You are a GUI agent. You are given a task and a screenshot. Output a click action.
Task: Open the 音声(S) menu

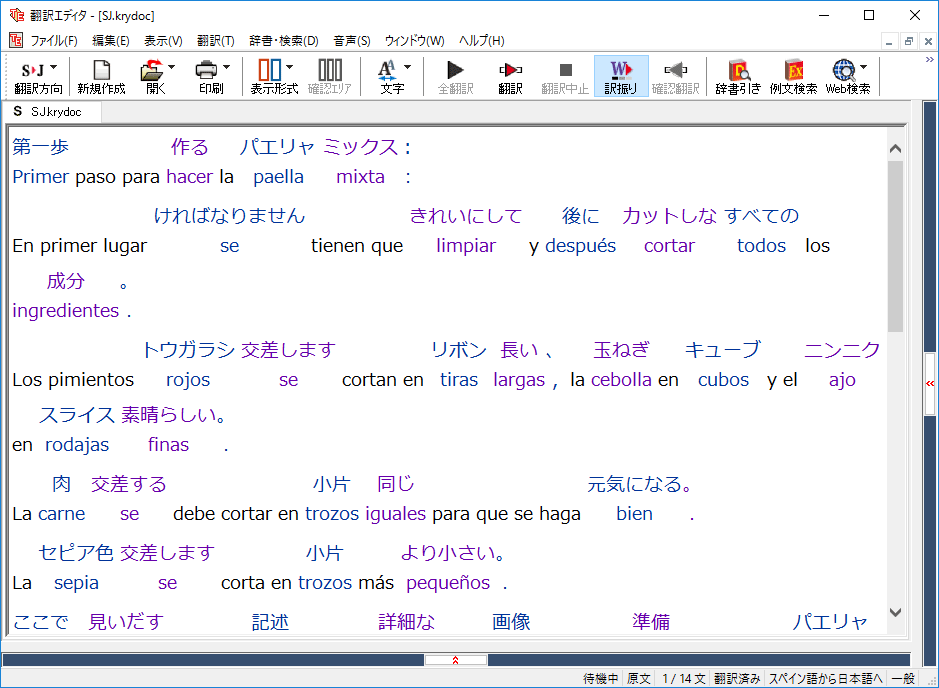(x=352, y=41)
